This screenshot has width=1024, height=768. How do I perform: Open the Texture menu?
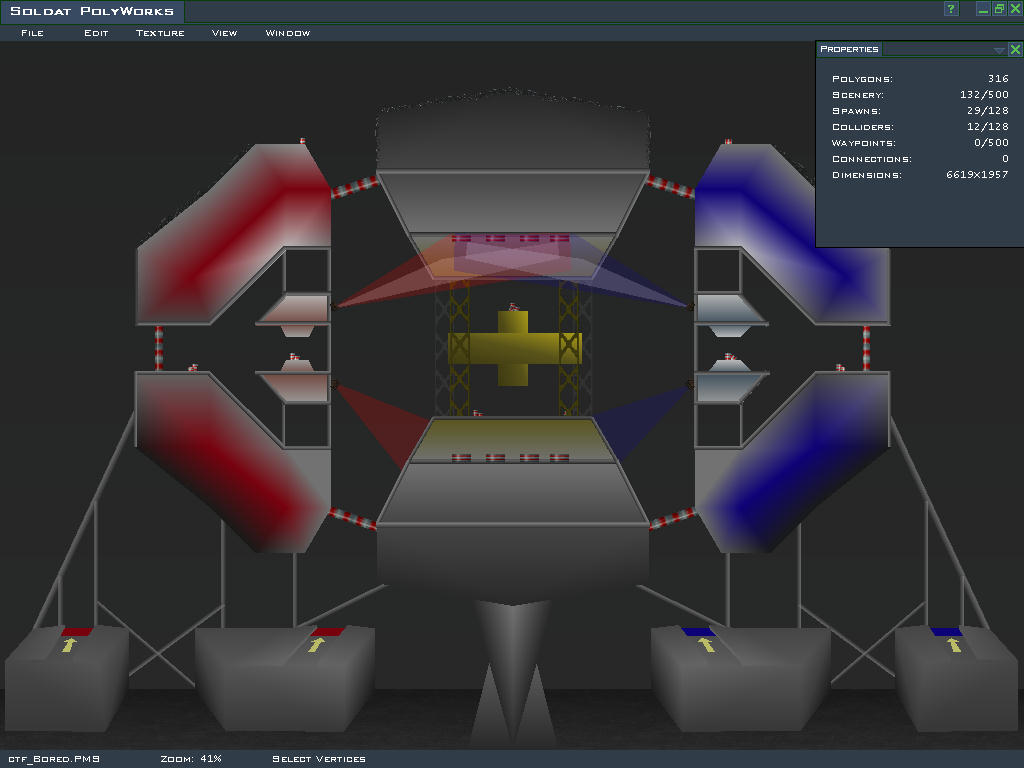[160, 33]
